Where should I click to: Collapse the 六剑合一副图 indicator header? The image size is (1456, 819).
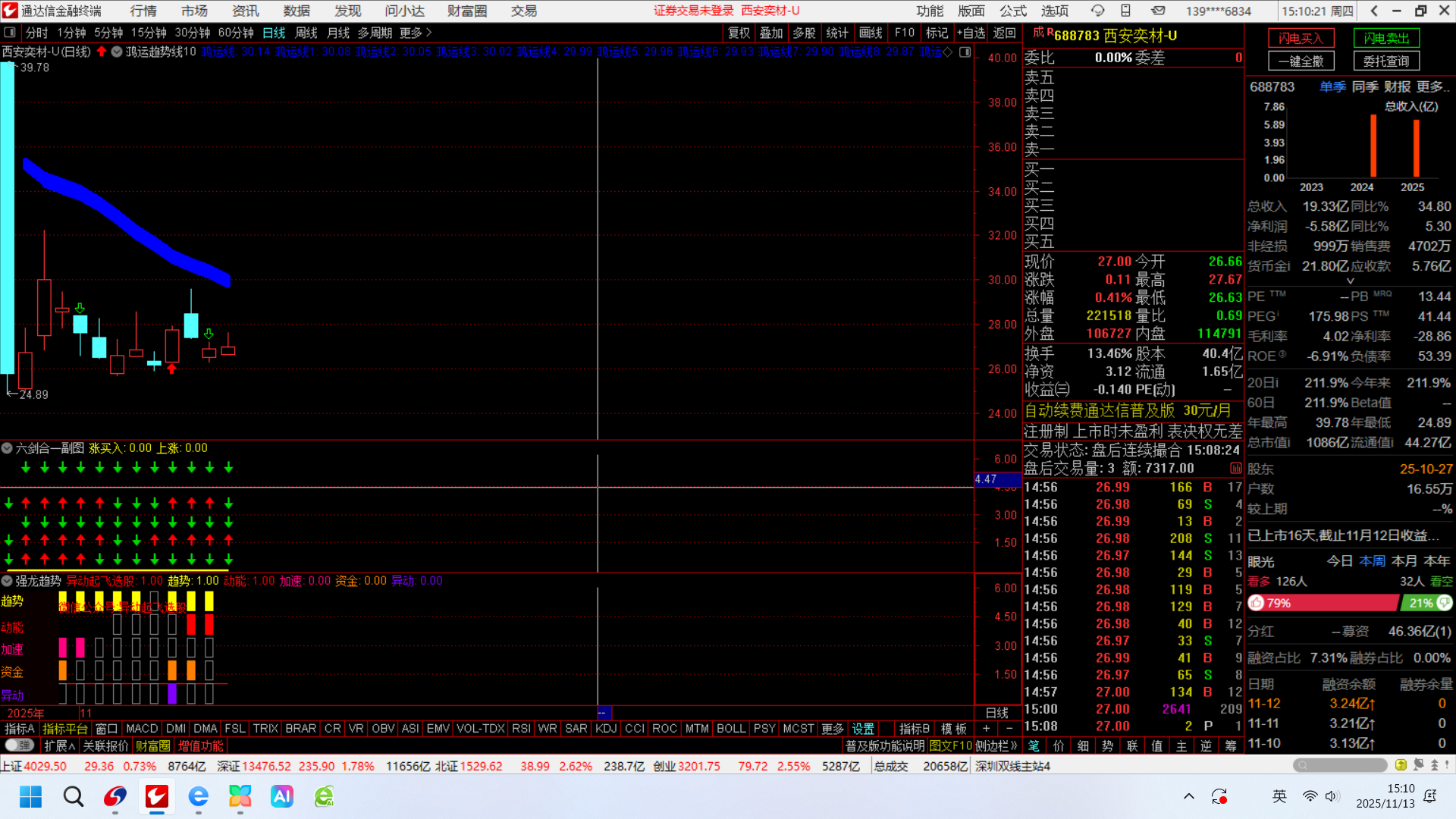click(7, 448)
